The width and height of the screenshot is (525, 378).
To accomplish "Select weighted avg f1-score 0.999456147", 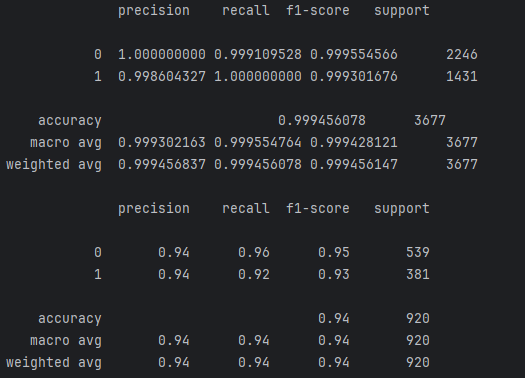I will tap(354, 165).
